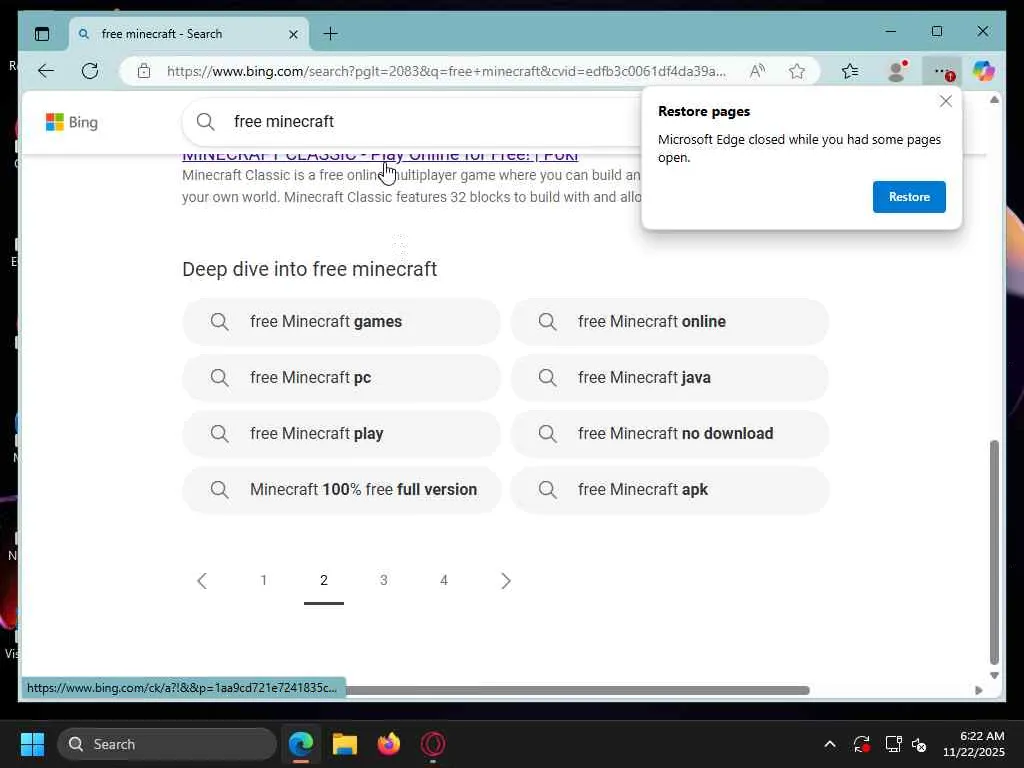Viewport: 1024px width, 768px height.
Task: Open the network display tray icon
Action: click(893, 744)
